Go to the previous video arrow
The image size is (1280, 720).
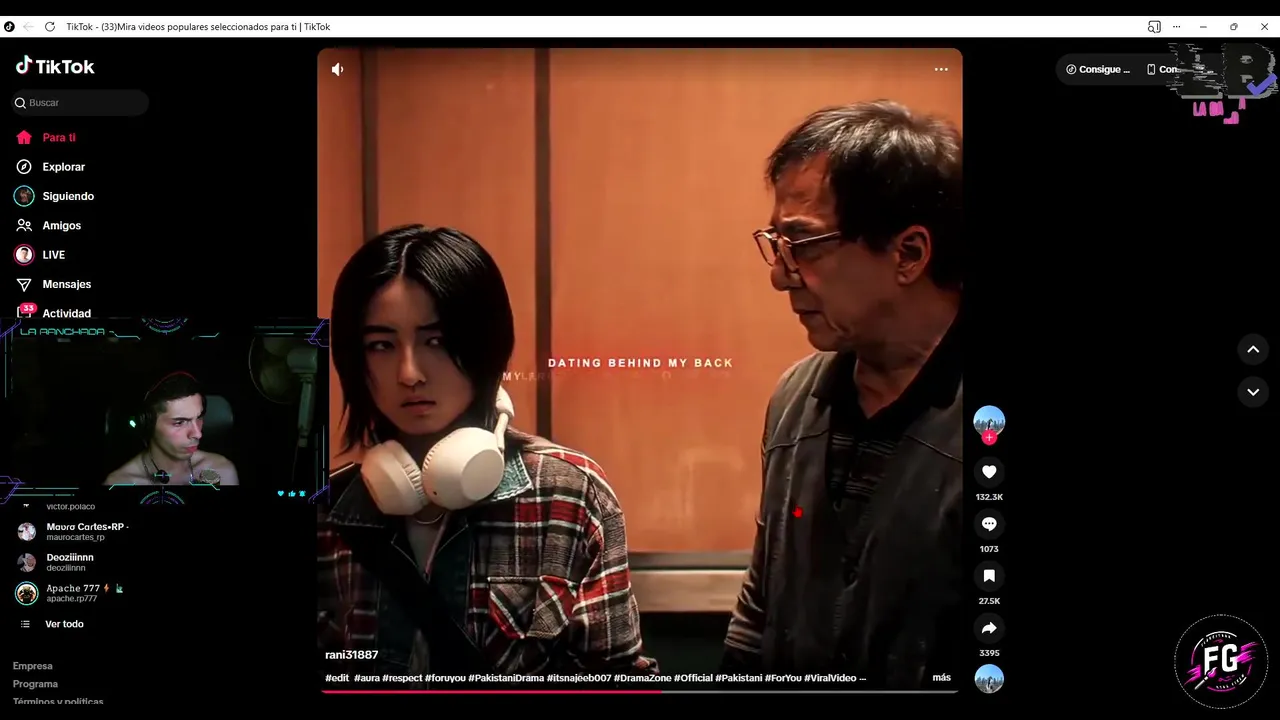pos(1253,349)
